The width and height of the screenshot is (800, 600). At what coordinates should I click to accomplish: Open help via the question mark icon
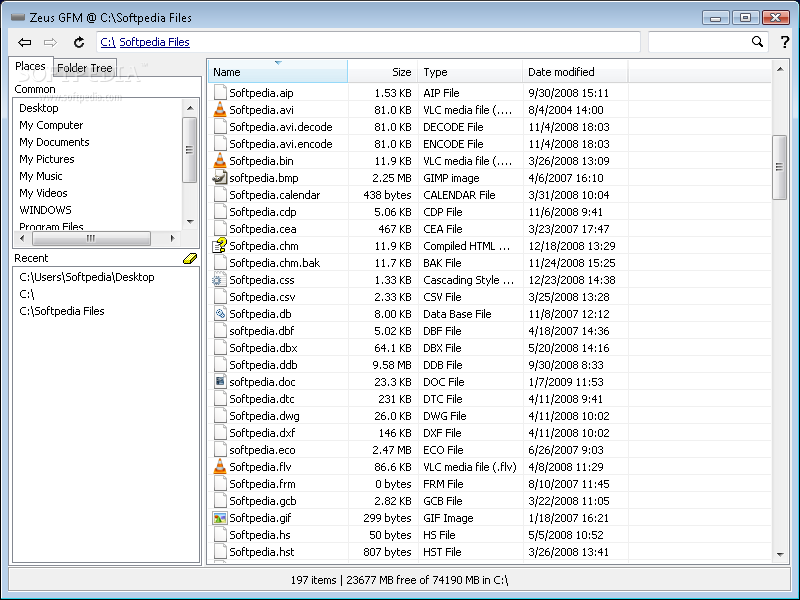tap(784, 42)
